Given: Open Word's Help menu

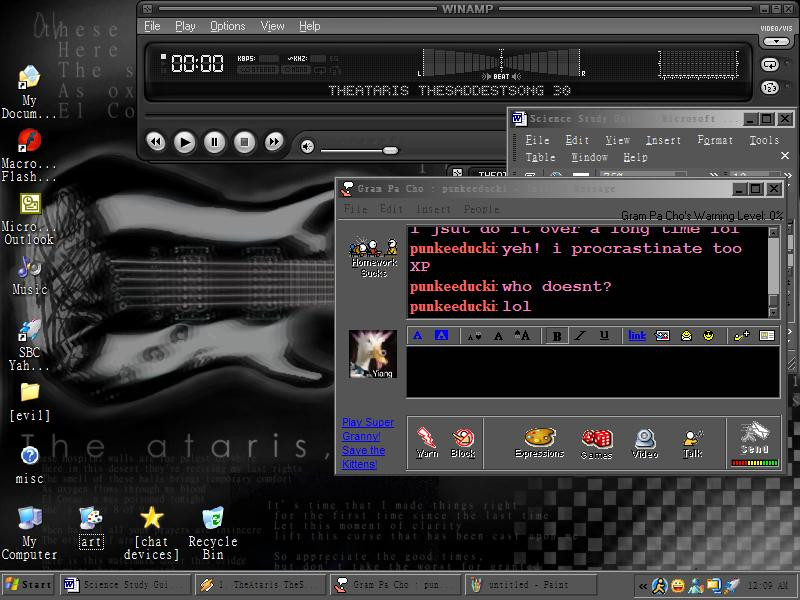Looking at the screenshot, I should click(x=635, y=158).
